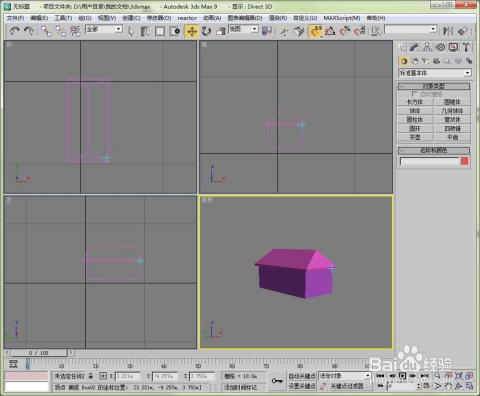This screenshot has height=396, width=480.
Task: Toggle the 2.5 Snaps button
Action: [316, 31]
